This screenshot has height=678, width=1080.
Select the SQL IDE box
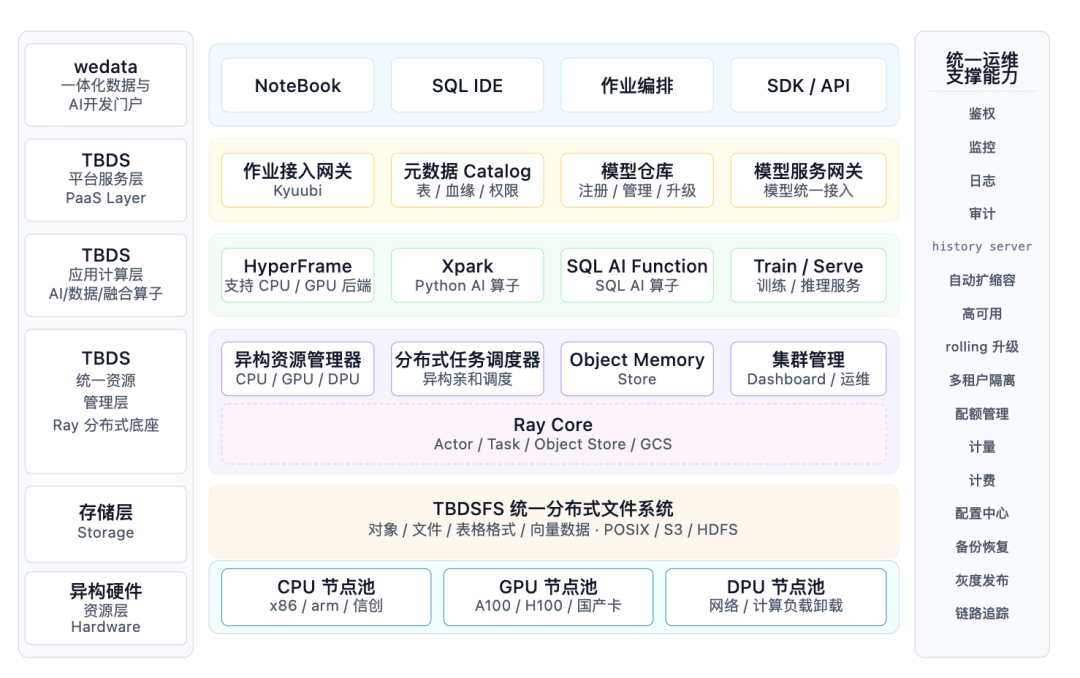coord(467,85)
